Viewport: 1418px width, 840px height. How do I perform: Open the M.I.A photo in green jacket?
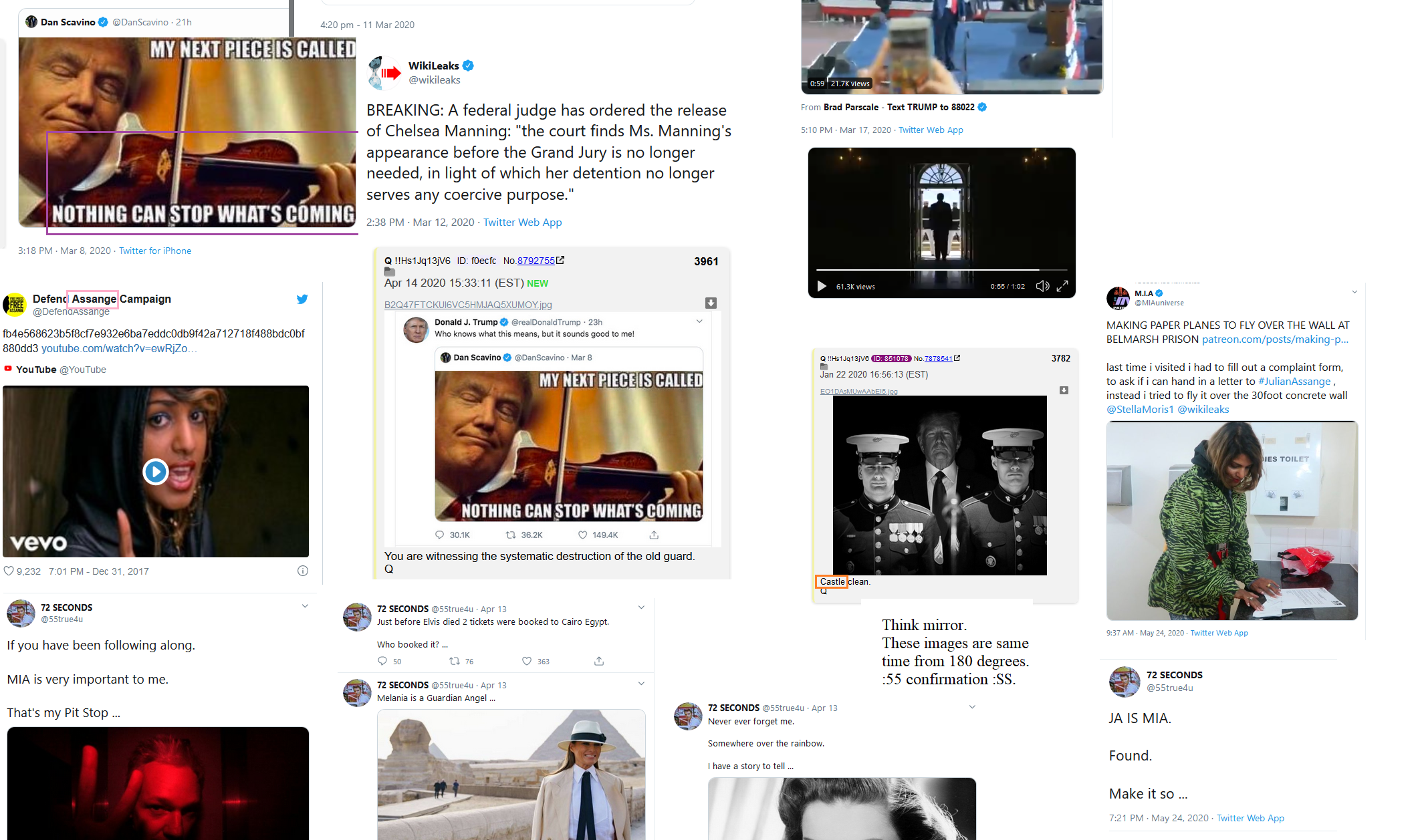click(x=1232, y=521)
